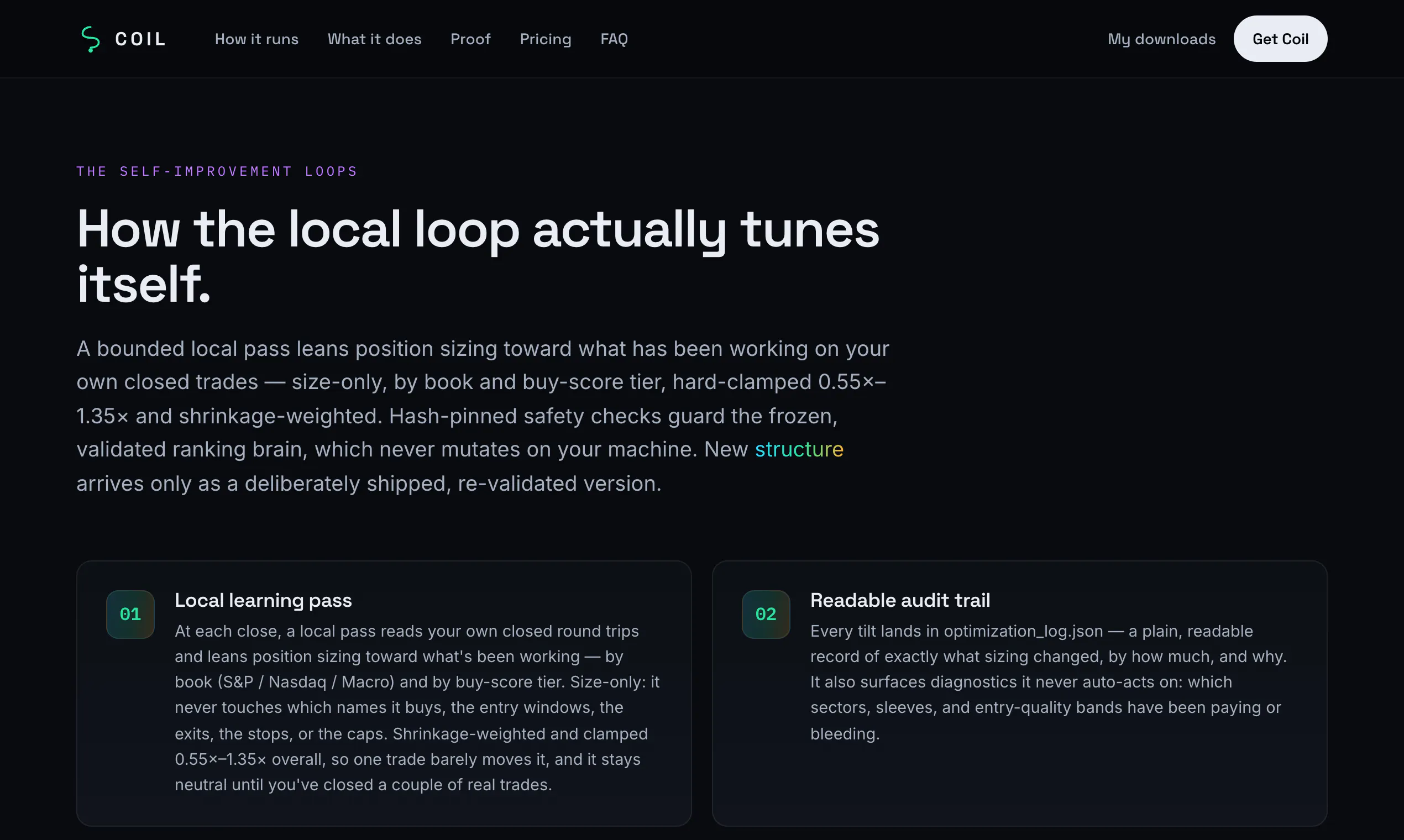Open the FAQ nav item
The height and width of the screenshot is (840, 1404).
614,39
